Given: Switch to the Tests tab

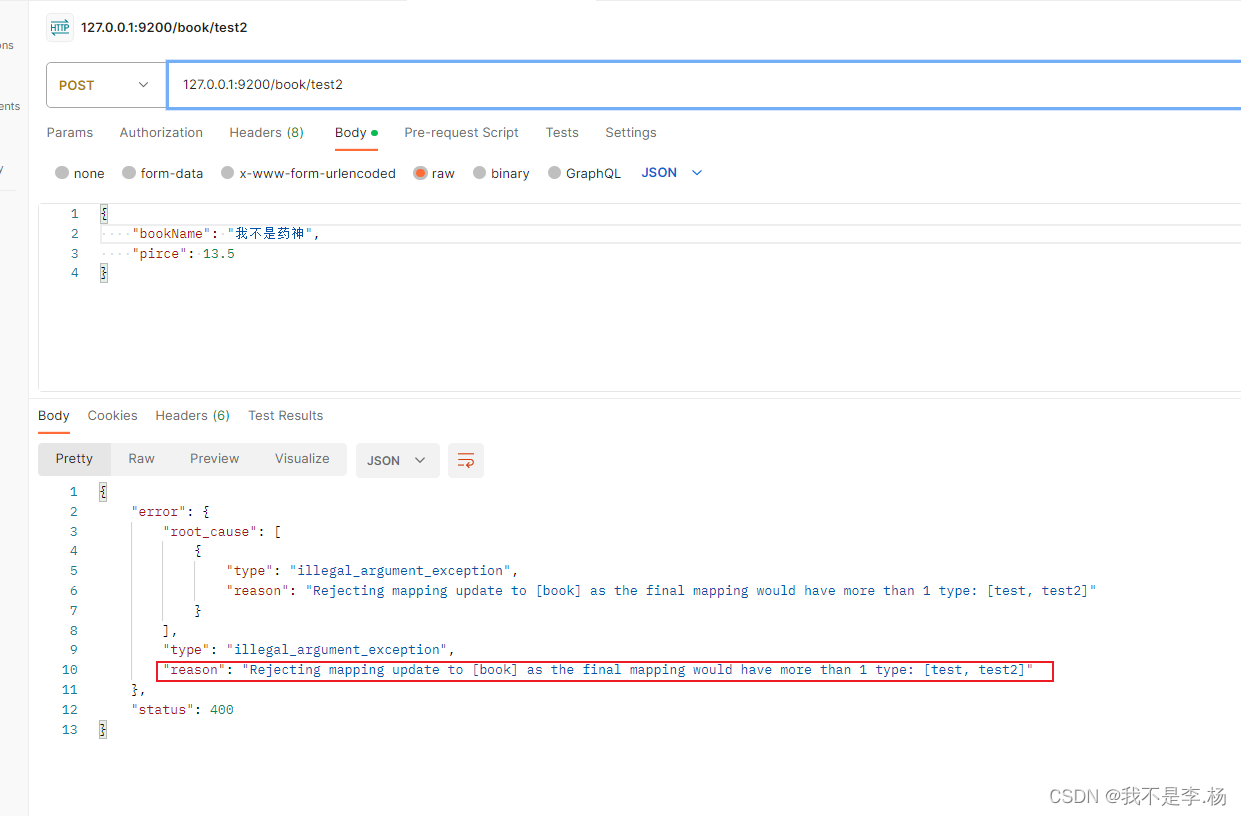Looking at the screenshot, I should point(562,133).
